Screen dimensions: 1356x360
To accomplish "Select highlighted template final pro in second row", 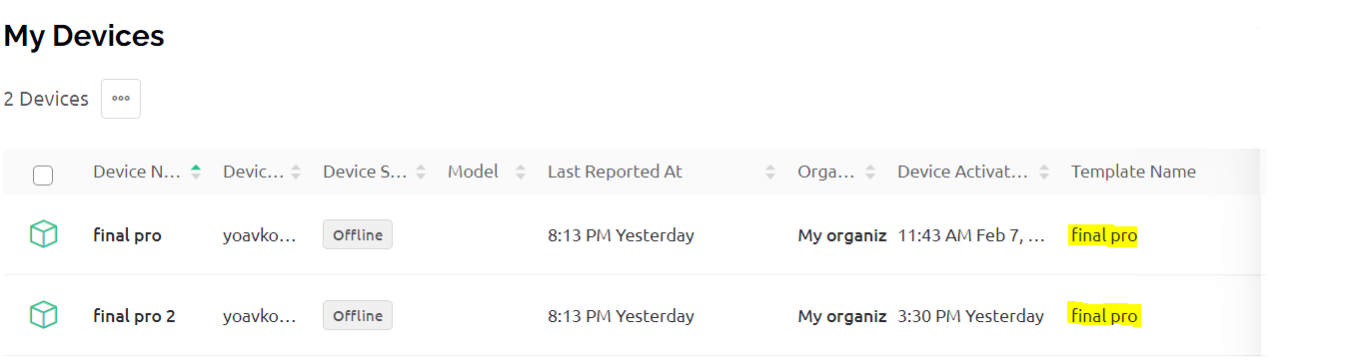I will click(x=1103, y=316).
